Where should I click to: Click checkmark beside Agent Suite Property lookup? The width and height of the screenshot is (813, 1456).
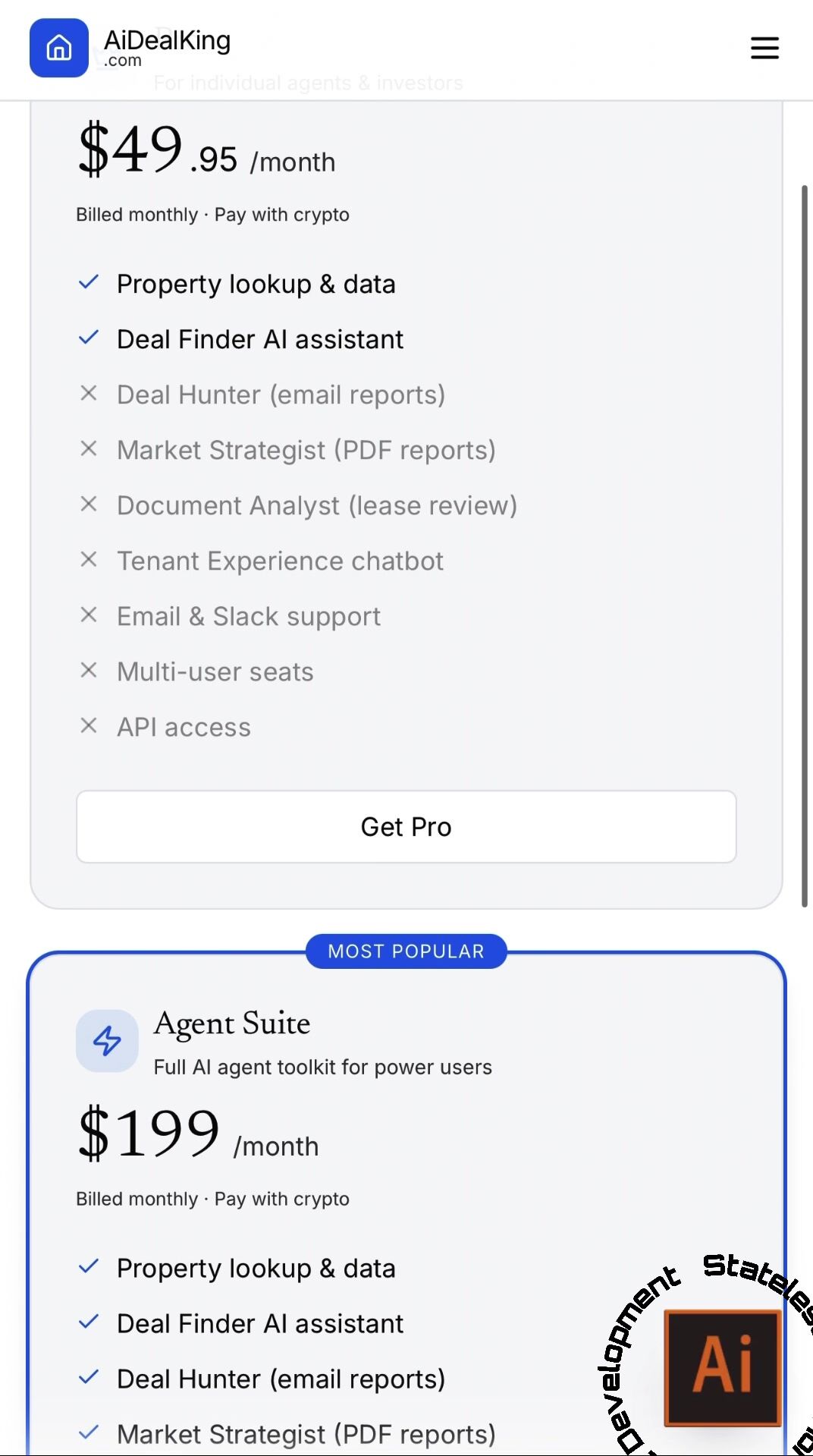(x=89, y=1266)
